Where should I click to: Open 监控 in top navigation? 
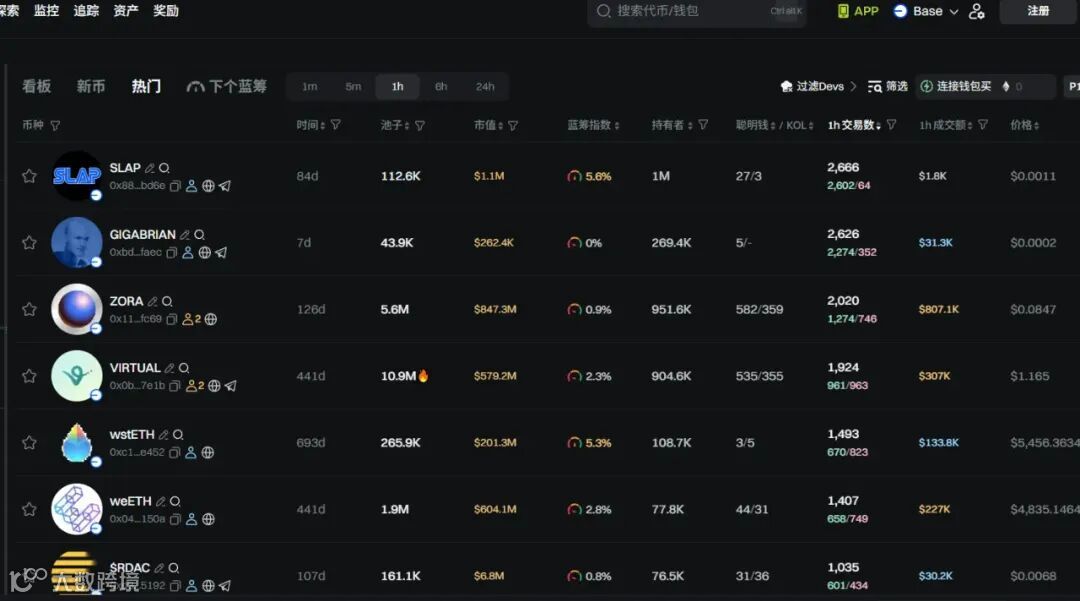tap(47, 11)
